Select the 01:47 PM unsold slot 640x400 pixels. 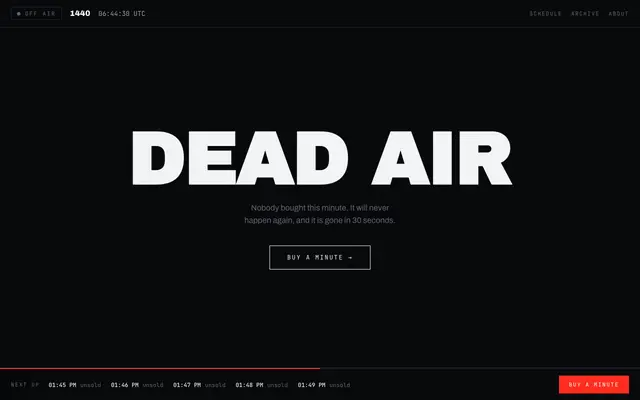[199, 385]
